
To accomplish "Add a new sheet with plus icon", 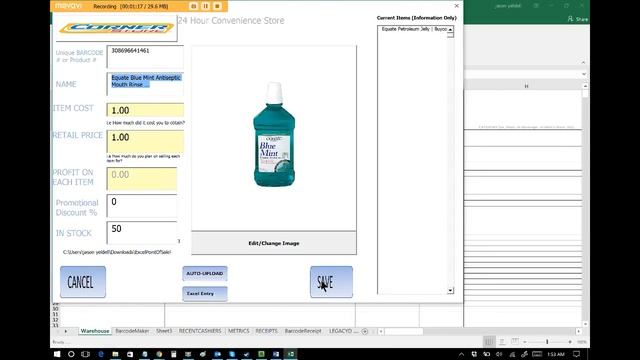I will tap(365, 331).
